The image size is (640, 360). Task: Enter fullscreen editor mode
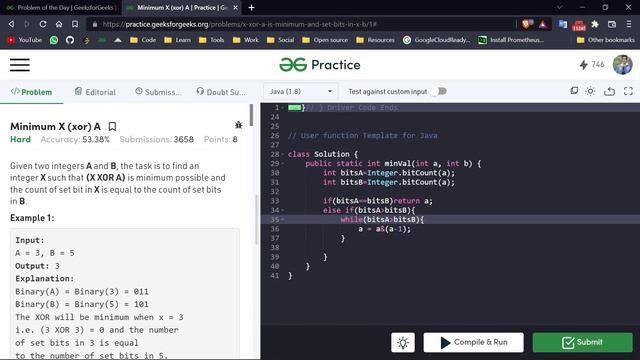coord(628,91)
